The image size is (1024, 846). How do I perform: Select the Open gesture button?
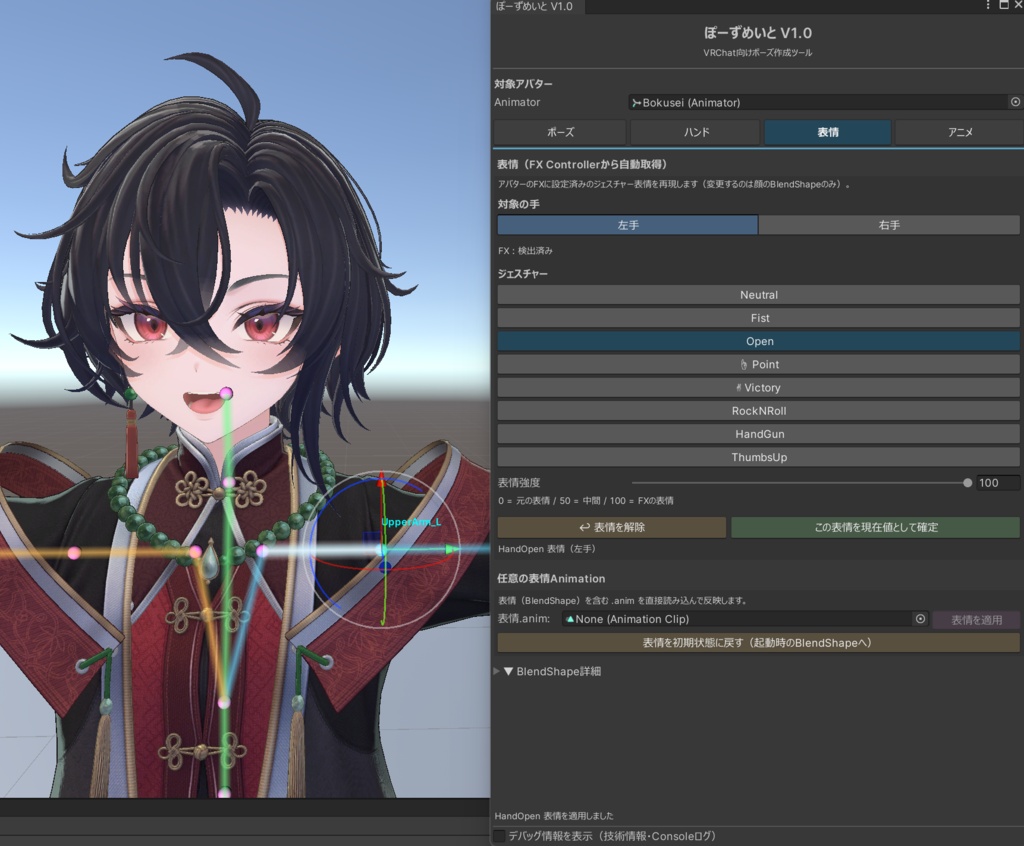click(x=758, y=341)
